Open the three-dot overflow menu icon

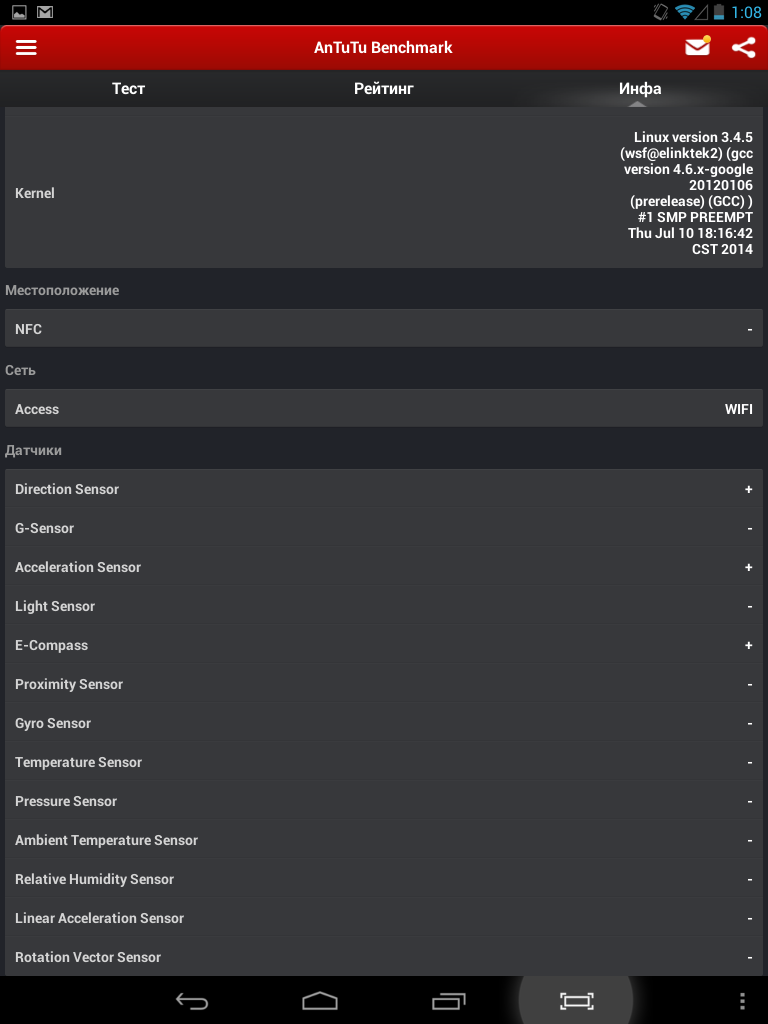[x=743, y=1000]
